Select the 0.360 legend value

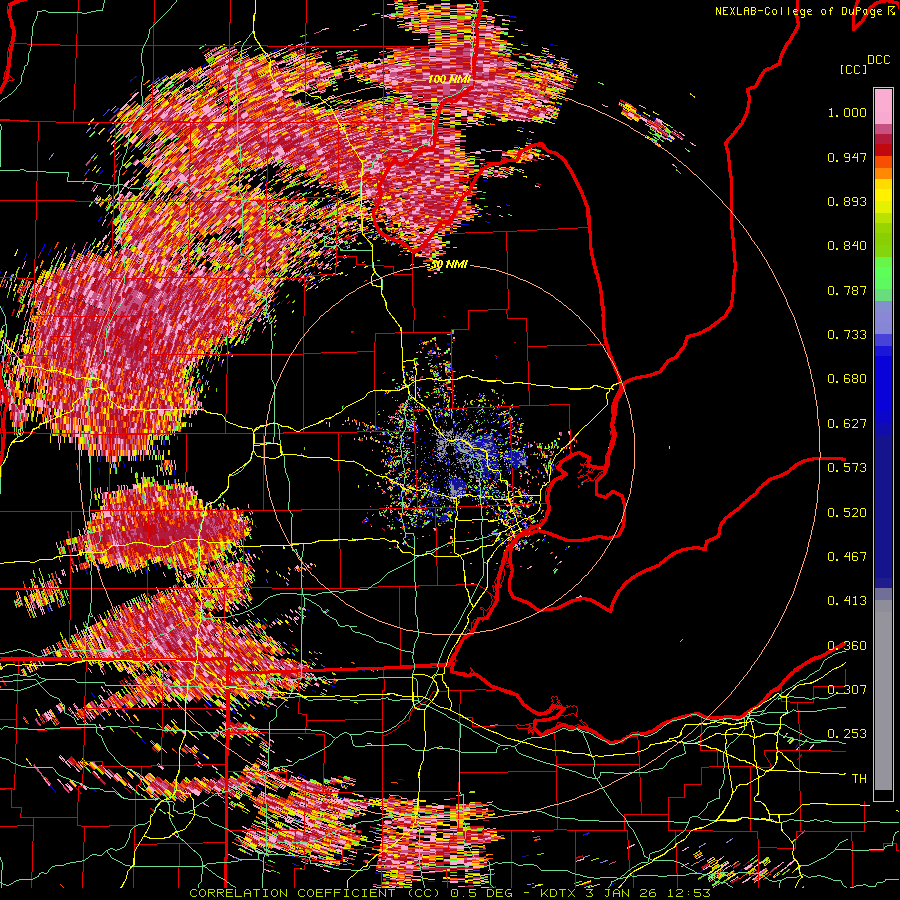(847, 646)
